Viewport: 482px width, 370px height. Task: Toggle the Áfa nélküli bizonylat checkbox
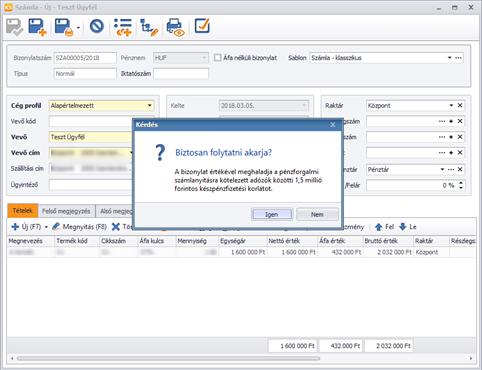pos(218,58)
